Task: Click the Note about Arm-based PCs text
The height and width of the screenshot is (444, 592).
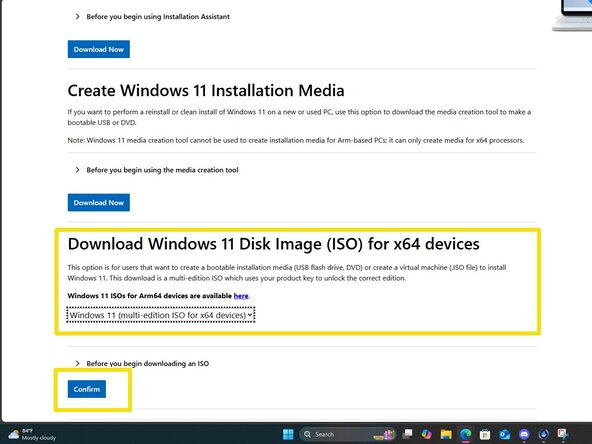Action: (x=296, y=140)
